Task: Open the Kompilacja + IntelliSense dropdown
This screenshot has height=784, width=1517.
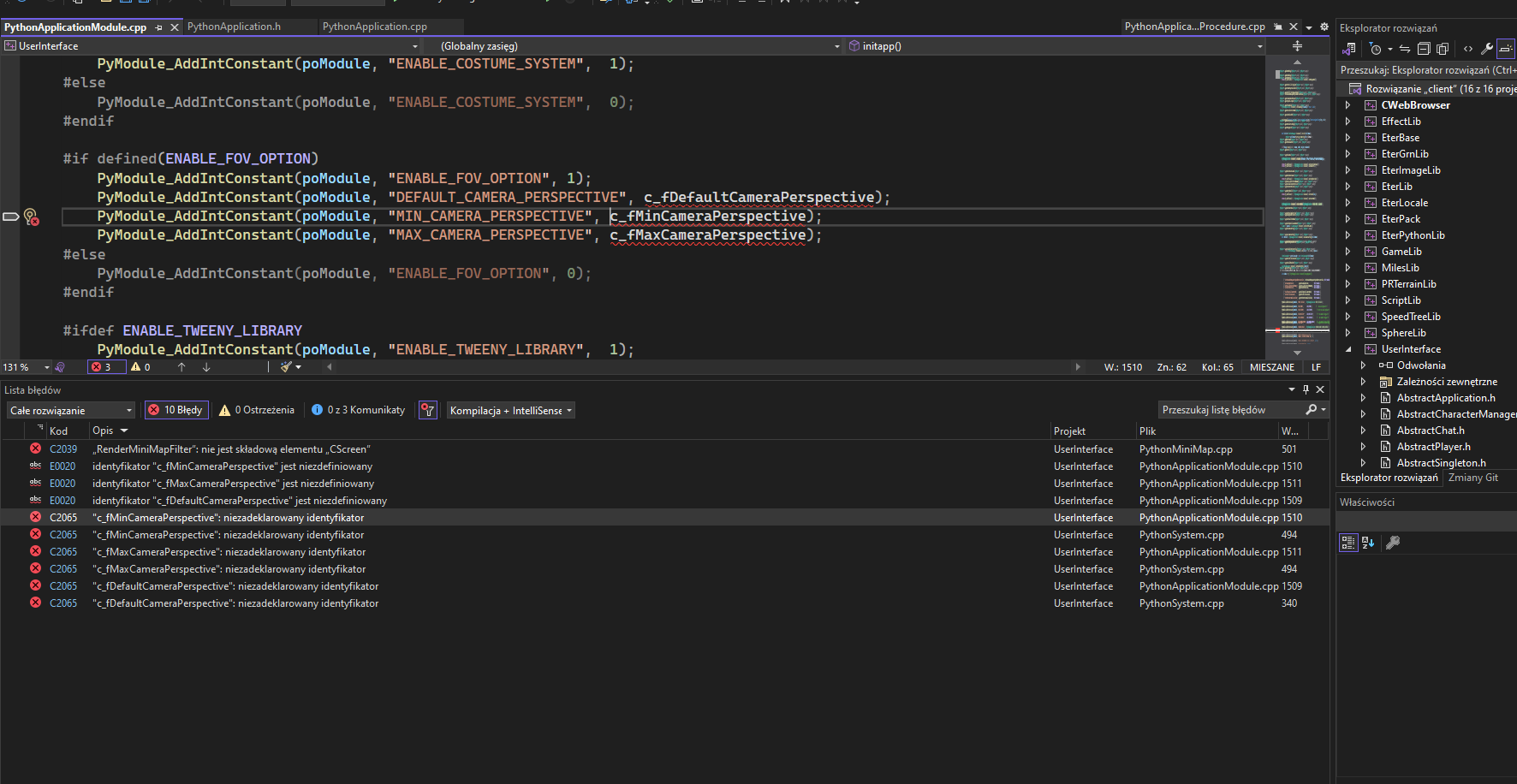Action: pyautogui.click(x=510, y=410)
